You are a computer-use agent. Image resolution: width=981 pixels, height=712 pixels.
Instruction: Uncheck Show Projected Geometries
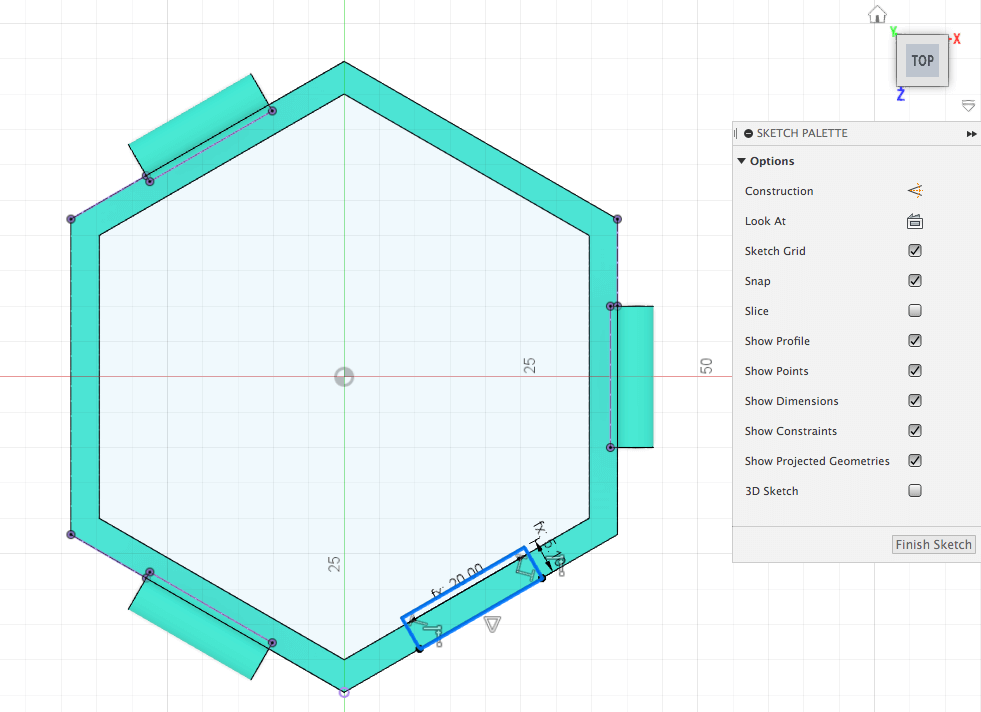pos(914,461)
